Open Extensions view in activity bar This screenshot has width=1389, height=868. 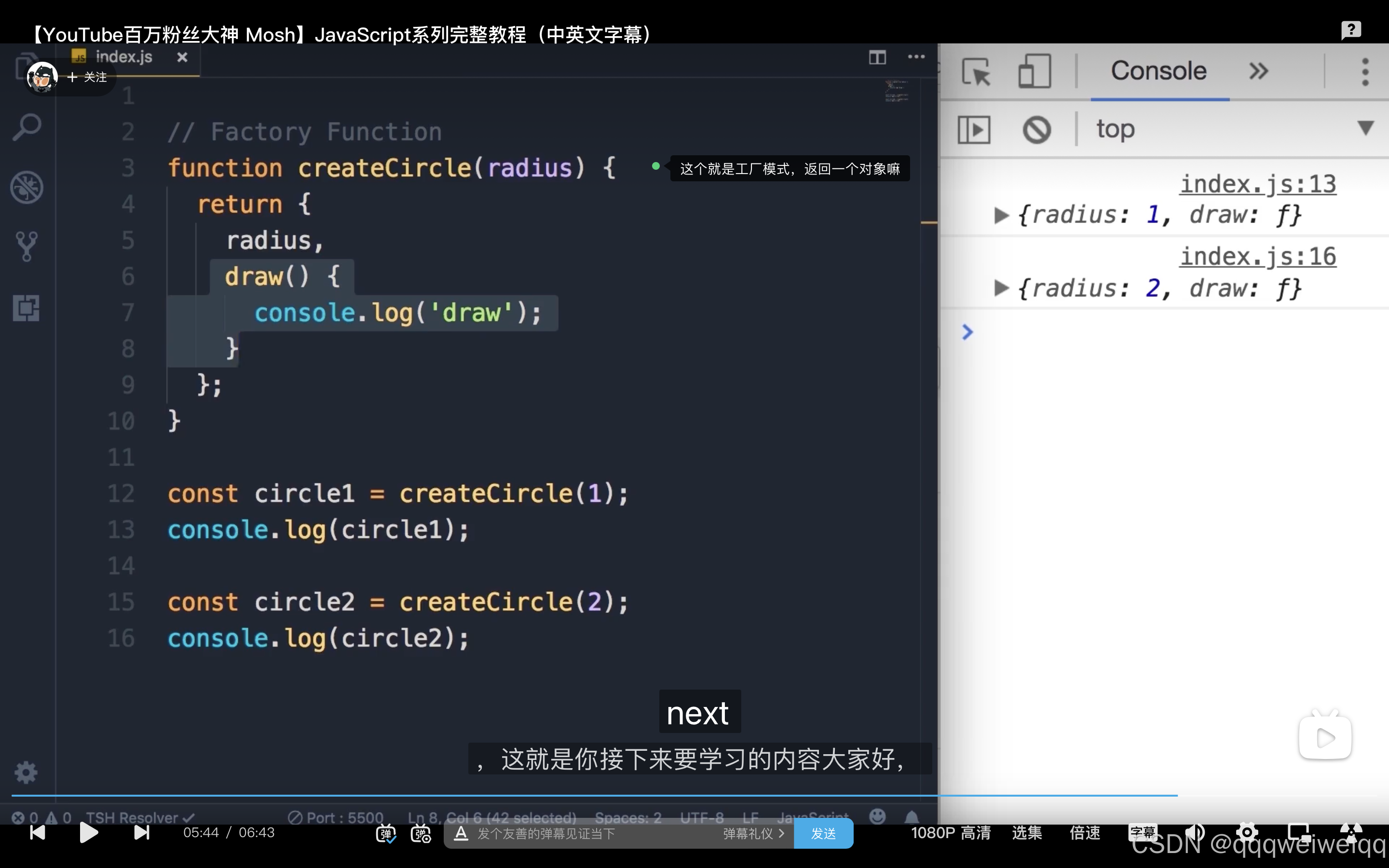click(x=27, y=308)
